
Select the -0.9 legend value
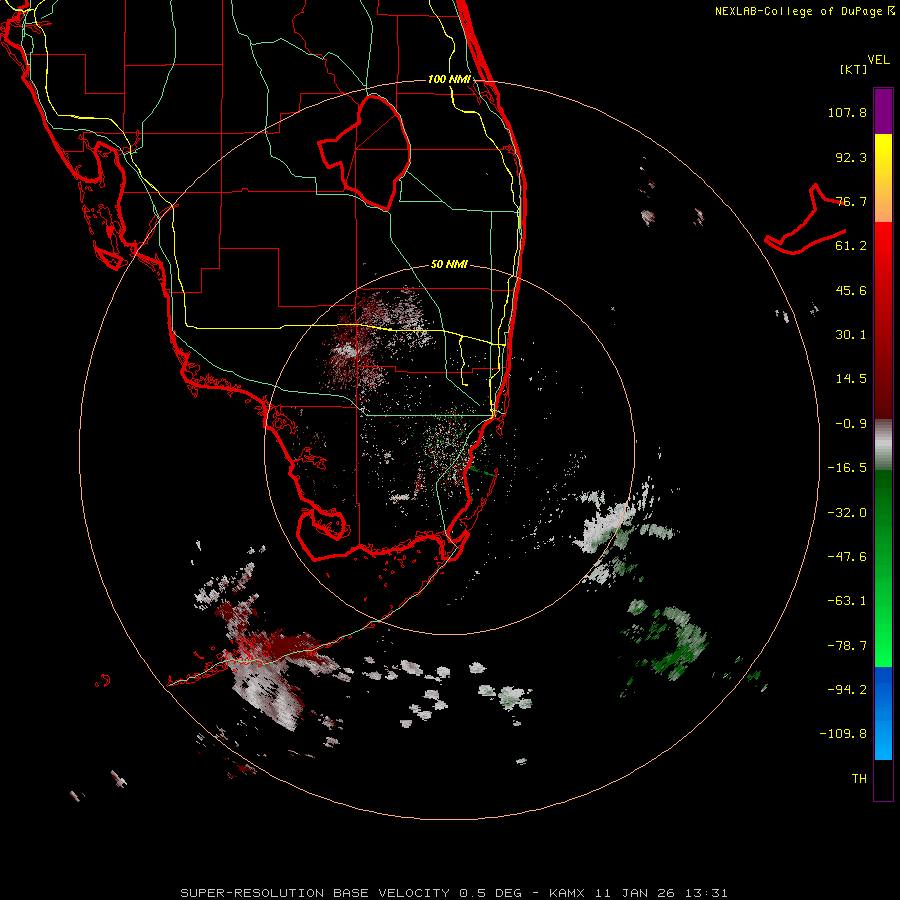851,424
